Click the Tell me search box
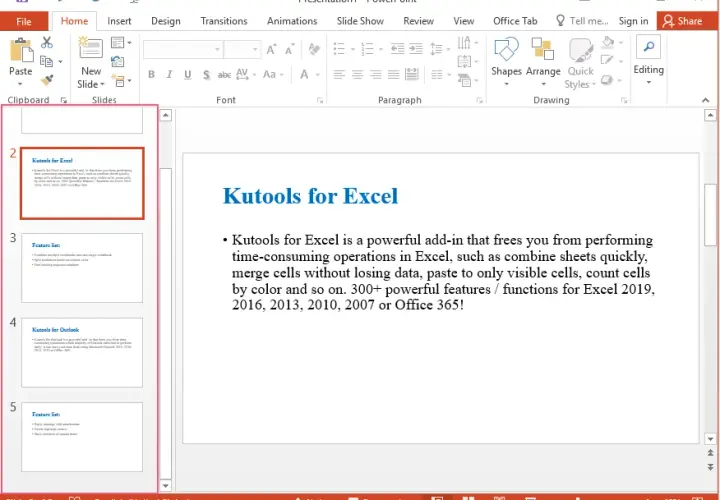 point(582,21)
